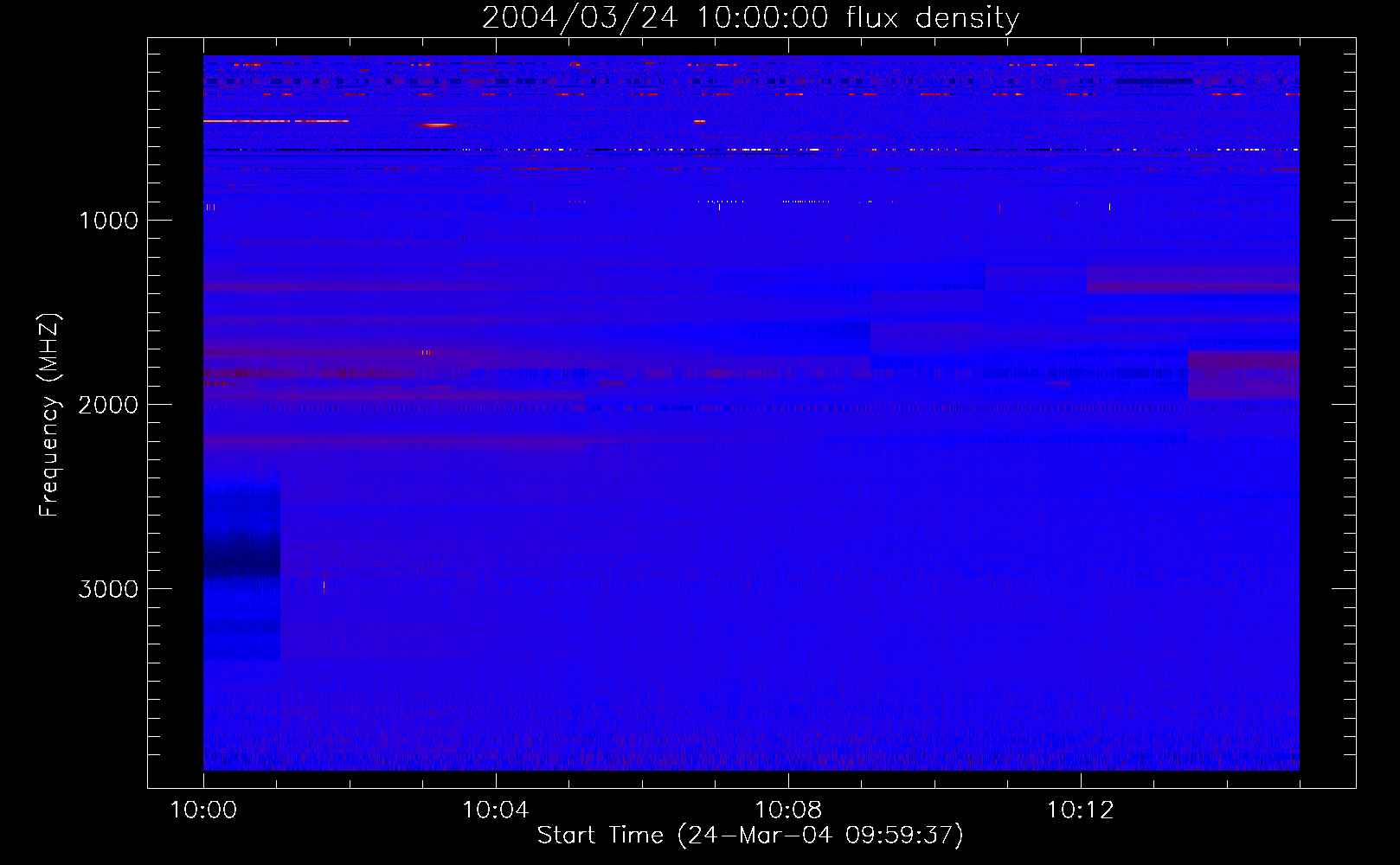
Task: Click the 'Frequency (MHZ)' axis label
Action: coord(50,415)
